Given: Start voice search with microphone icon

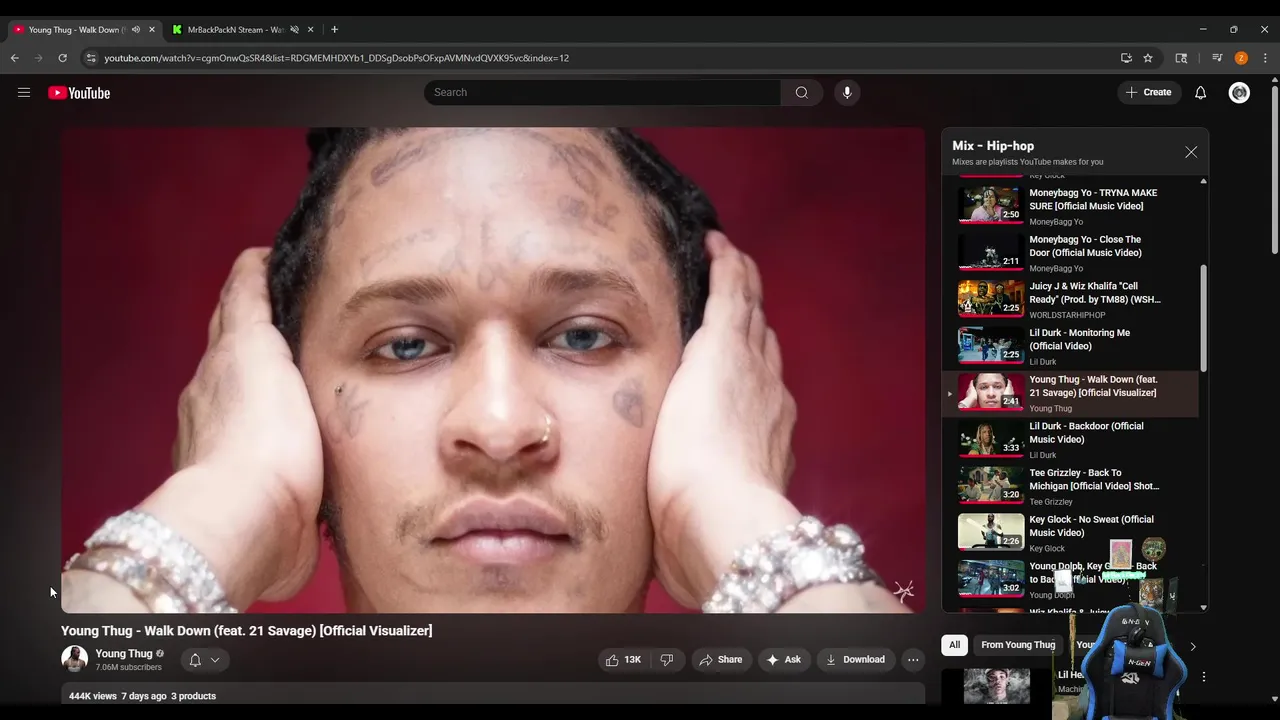Looking at the screenshot, I should coord(847,93).
